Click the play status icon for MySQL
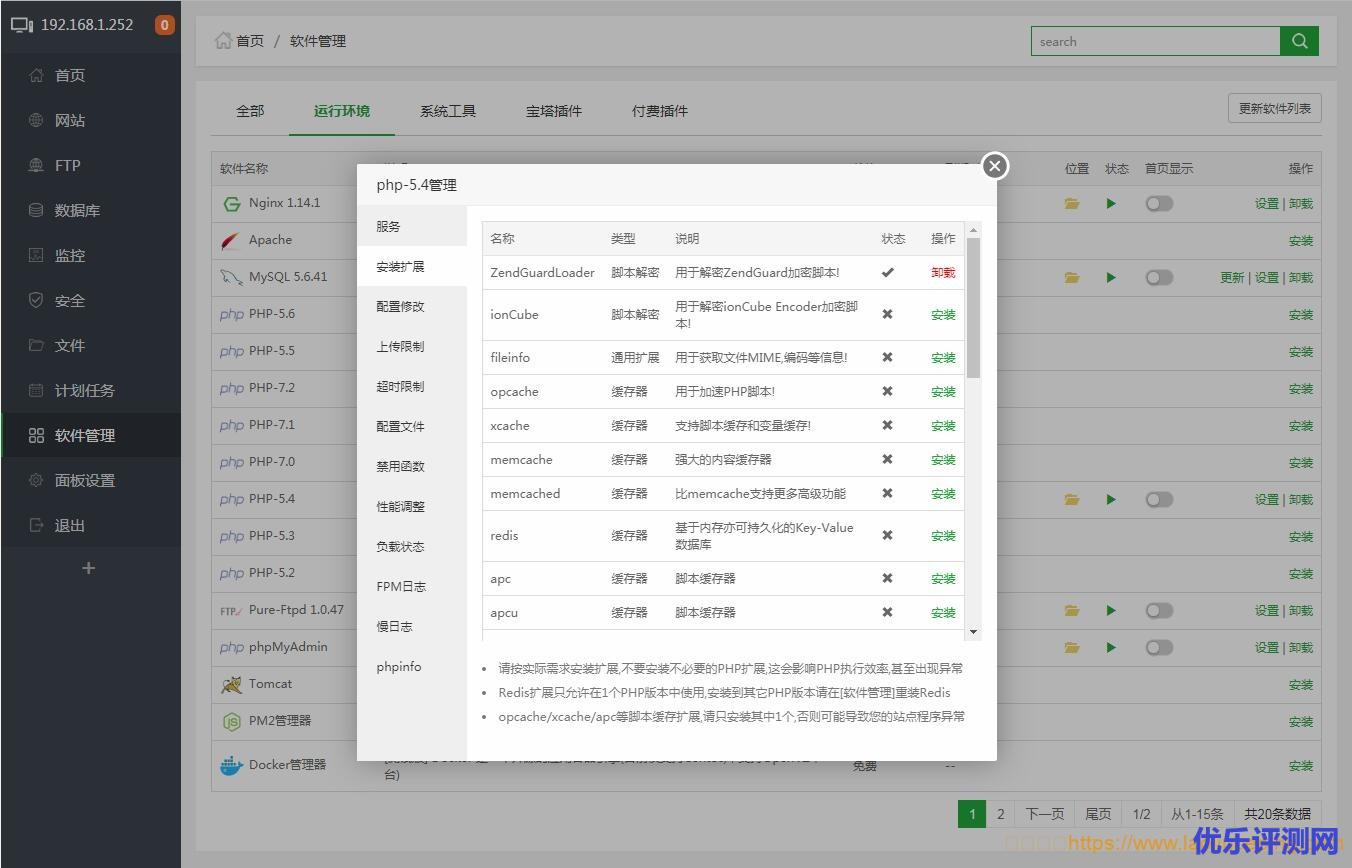Viewport: 1352px width, 868px height. (1111, 277)
